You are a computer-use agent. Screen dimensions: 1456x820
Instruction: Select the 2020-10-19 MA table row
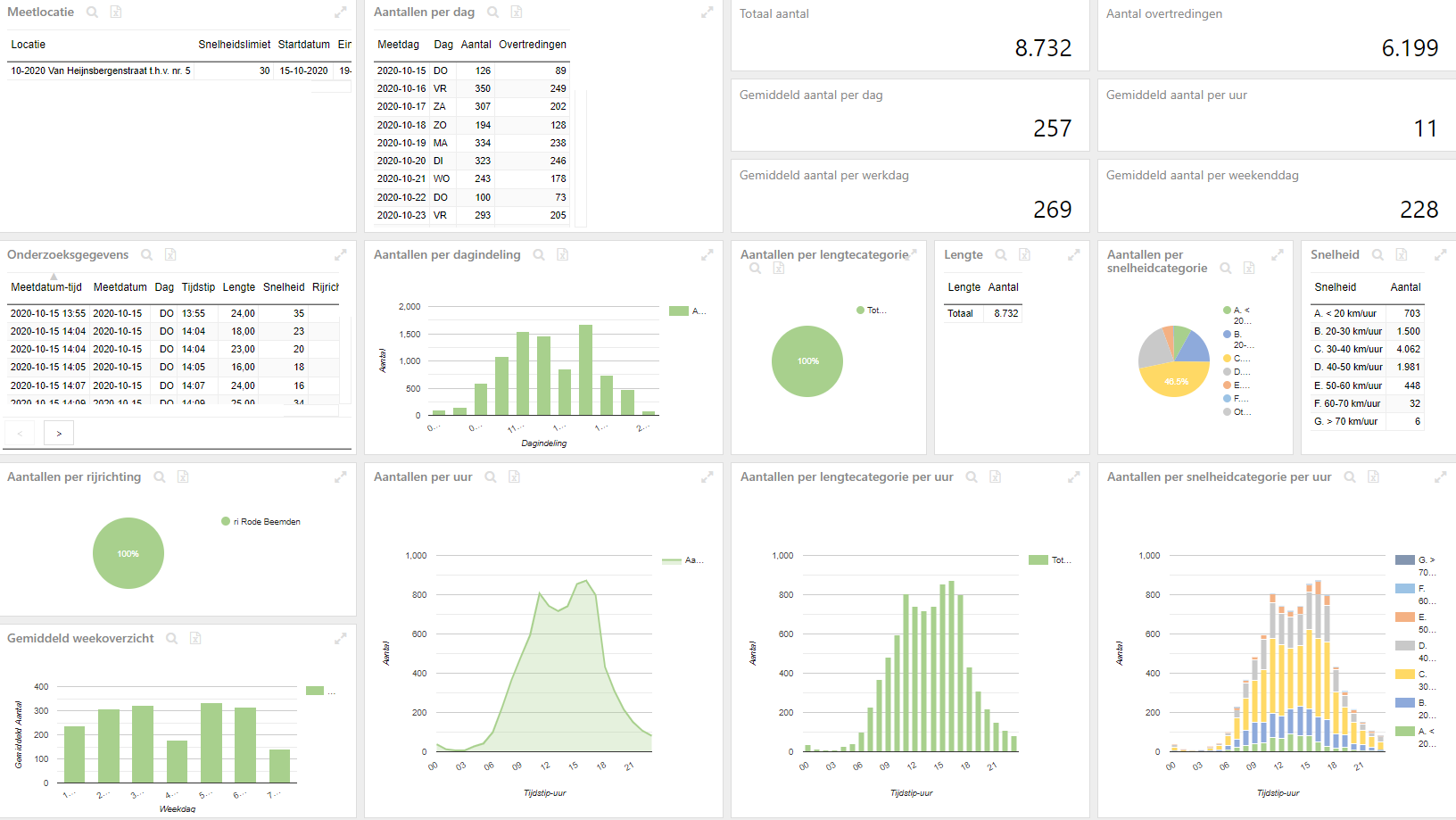pyautogui.click(x=471, y=143)
